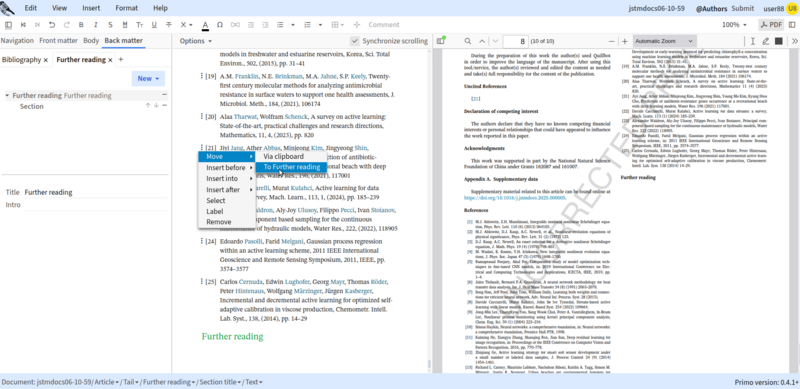Open the table insert dropdown

tap(338, 25)
